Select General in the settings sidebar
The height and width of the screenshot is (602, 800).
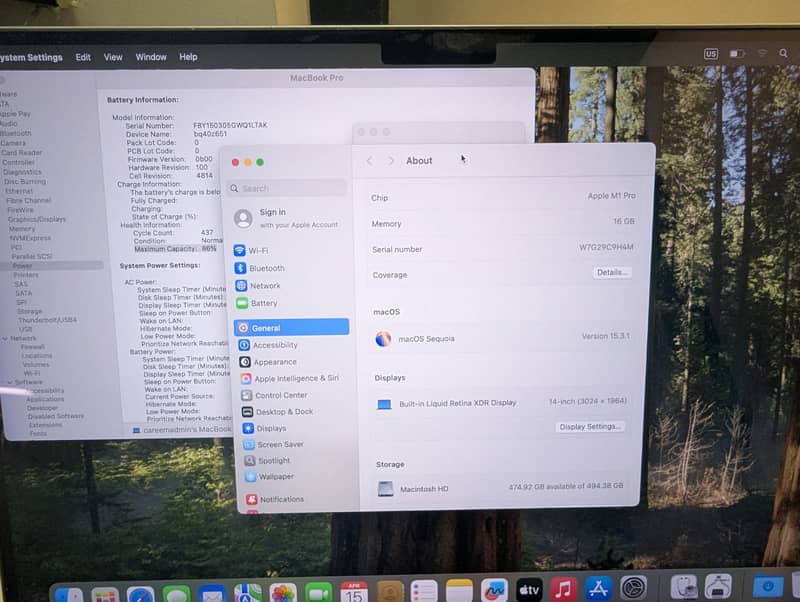[x=291, y=327]
